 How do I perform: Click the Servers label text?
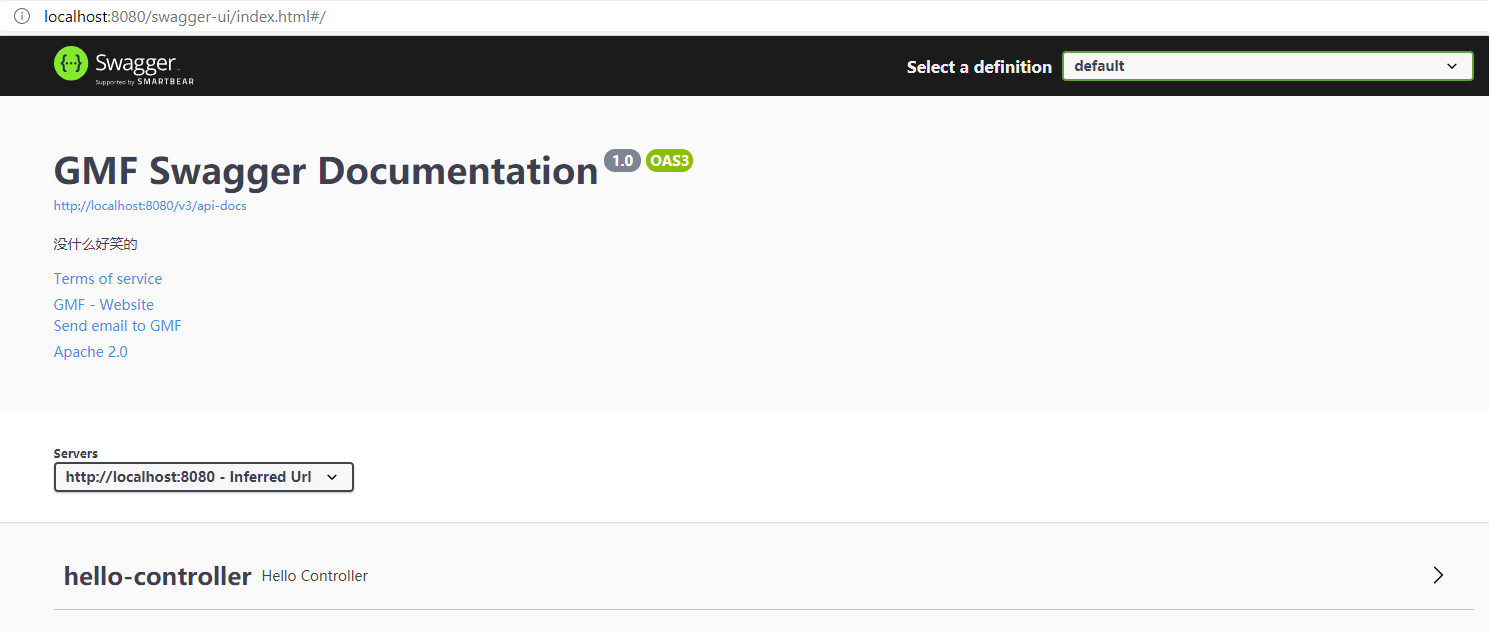(x=76, y=454)
